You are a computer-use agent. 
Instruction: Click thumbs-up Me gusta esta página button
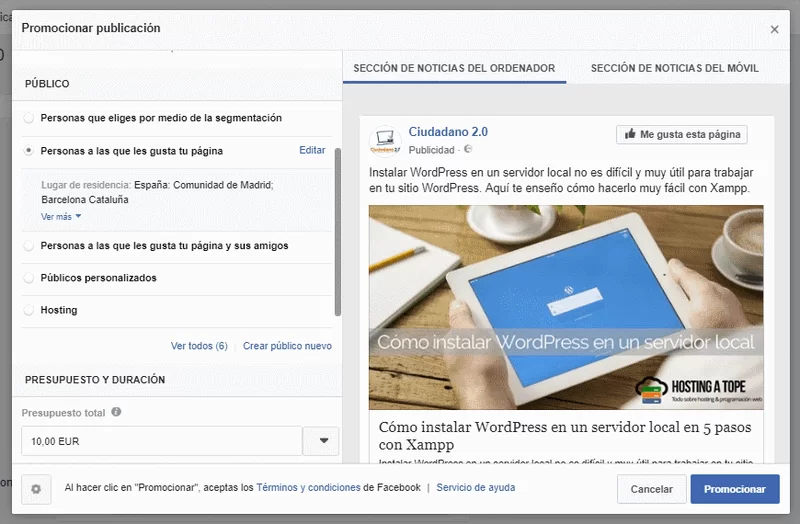pos(682,134)
